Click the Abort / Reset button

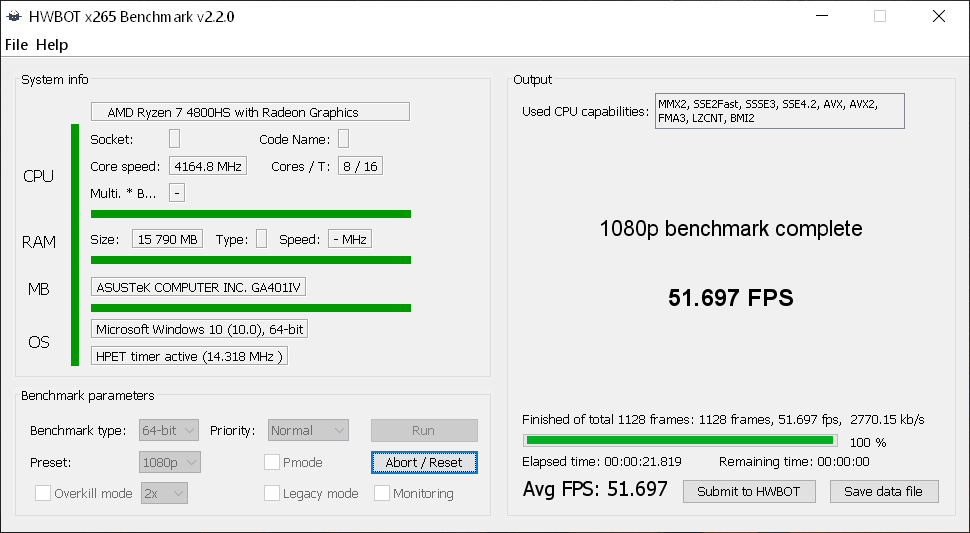(x=424, y=462)
